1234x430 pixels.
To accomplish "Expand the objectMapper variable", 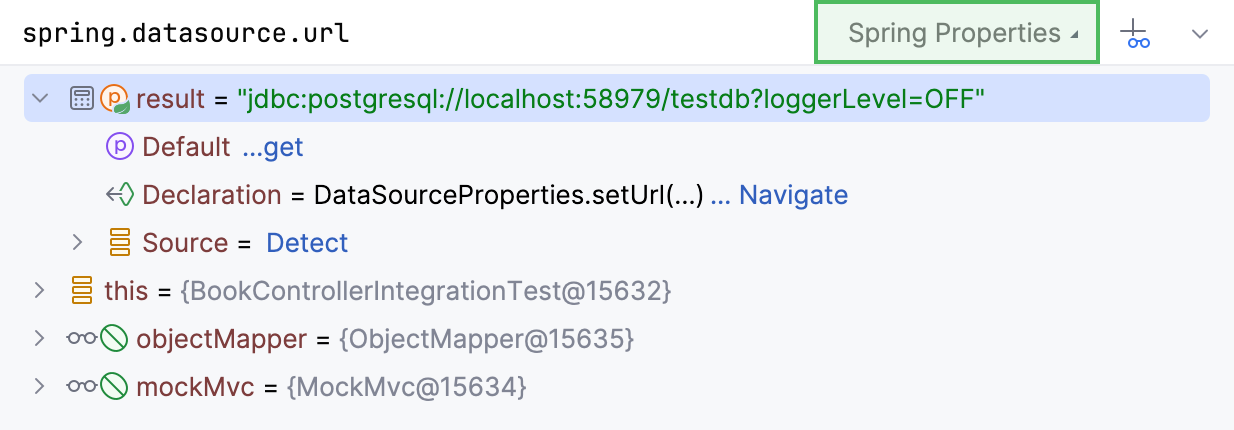I will pos(40,339).
